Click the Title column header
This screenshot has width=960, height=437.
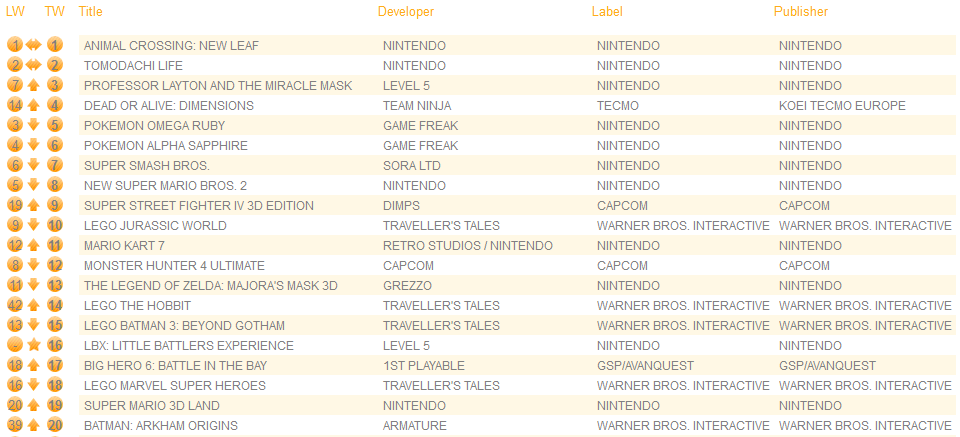coord(91,12)
